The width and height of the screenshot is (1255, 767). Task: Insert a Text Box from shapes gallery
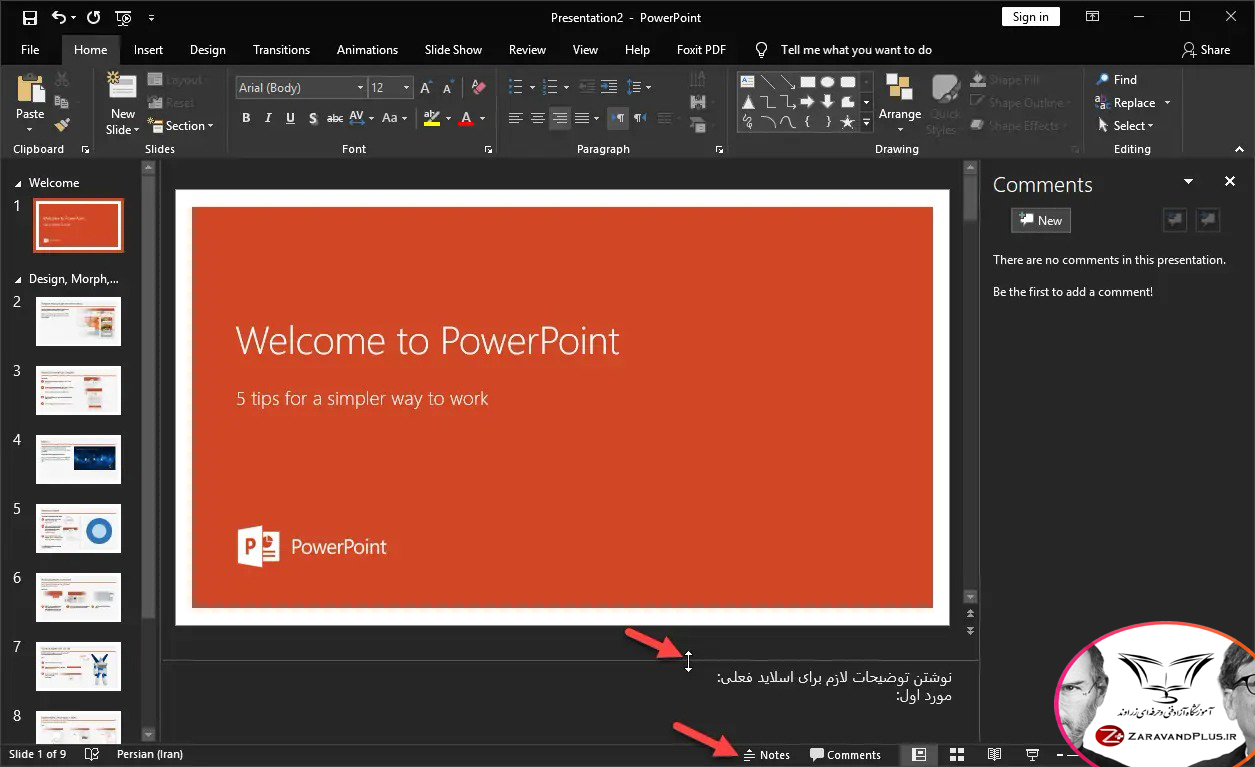(x=747, y=81)
